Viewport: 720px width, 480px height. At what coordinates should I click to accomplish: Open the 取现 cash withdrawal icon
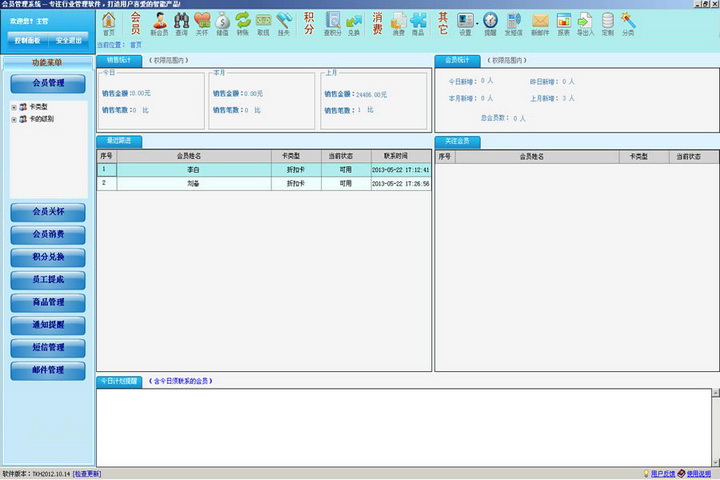263,24
